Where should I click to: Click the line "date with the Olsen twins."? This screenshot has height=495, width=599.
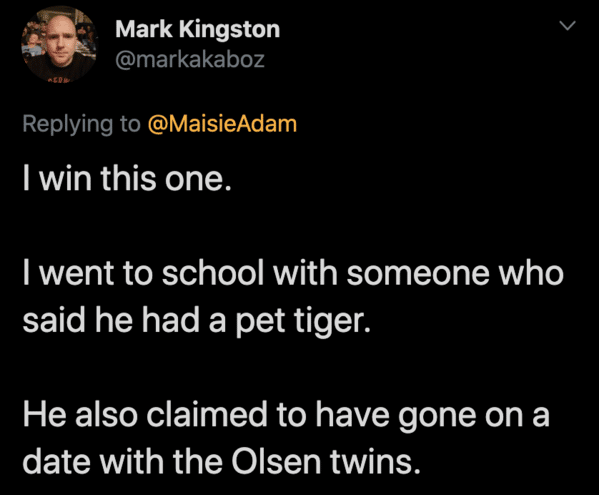[x=222, y=461]
